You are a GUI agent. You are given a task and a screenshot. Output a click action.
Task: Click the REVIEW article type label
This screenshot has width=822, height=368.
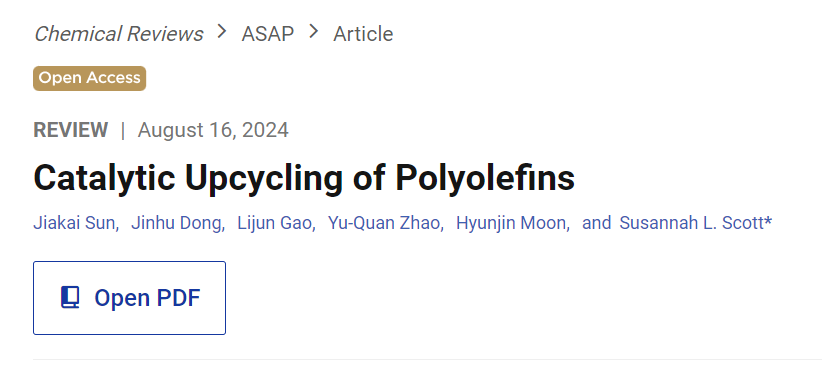(x=71, y=130)
